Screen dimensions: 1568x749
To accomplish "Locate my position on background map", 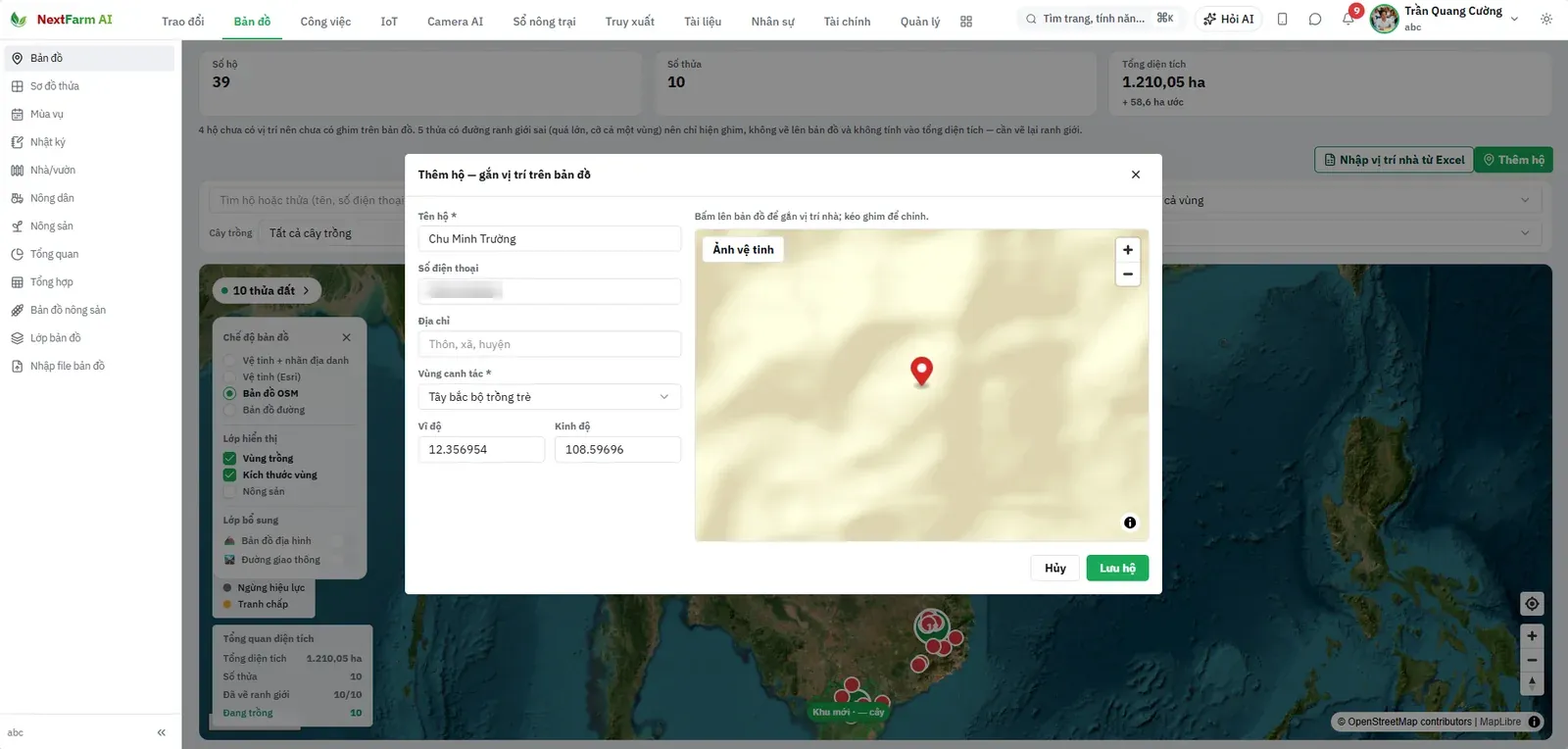I will pyautogui.click(x=1532, y=604).
